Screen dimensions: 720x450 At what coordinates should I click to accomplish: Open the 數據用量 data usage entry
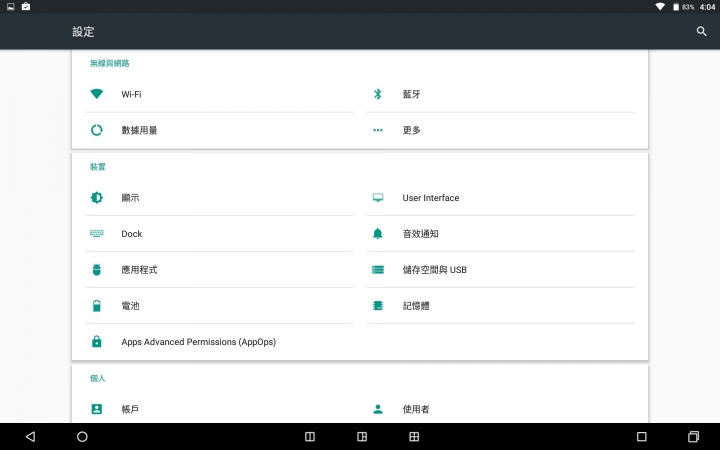pyautogui.click(x=219, y=130)
